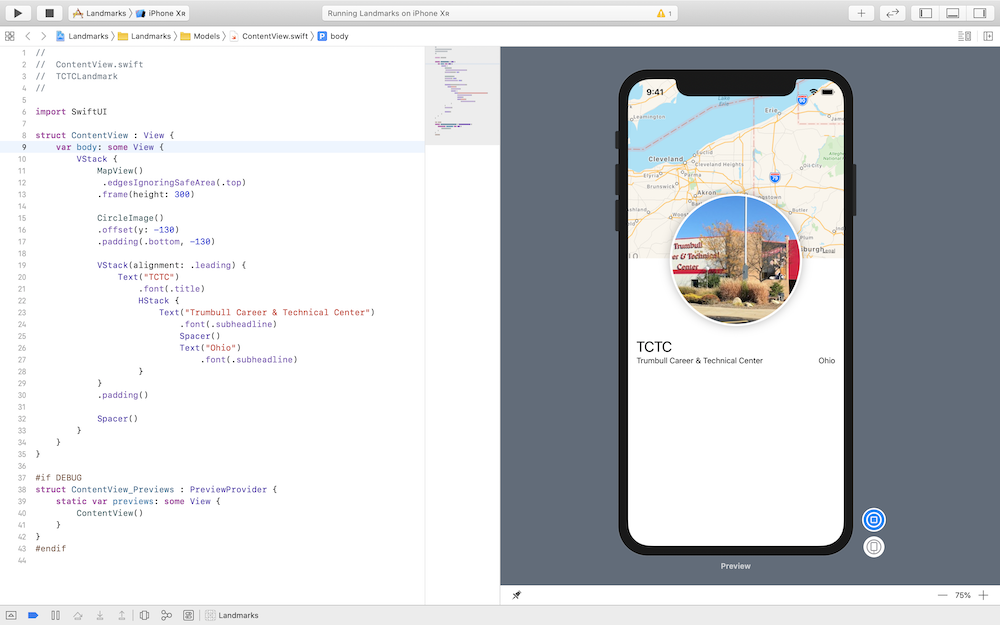Screen dimensions: 1000x625
Task: Open Models folder breadcrumb
Action: 200,36
